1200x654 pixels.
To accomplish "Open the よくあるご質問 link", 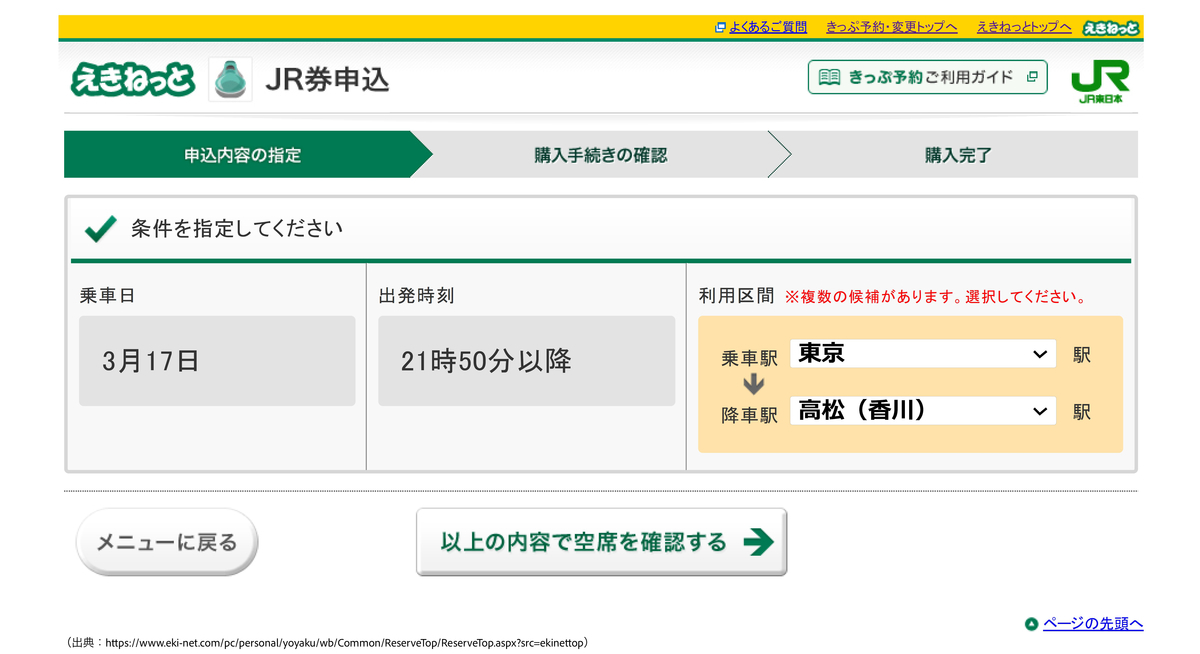I will [768, 28].
